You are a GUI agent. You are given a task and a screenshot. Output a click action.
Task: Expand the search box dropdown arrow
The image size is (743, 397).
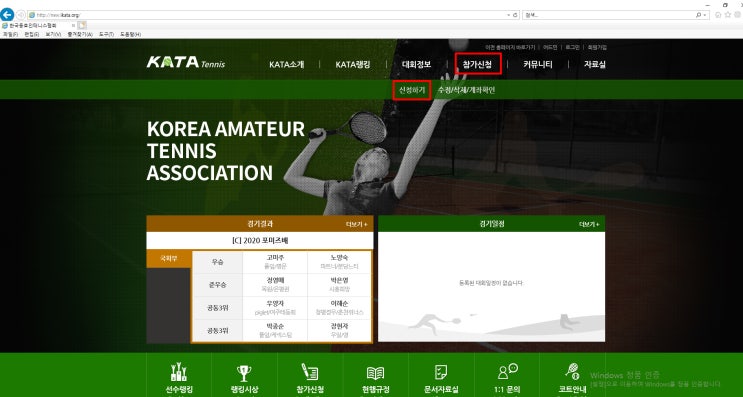705,15
